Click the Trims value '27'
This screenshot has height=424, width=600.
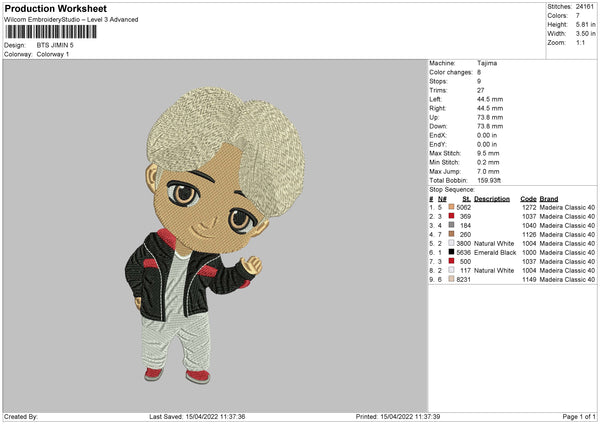coord(481,90)
